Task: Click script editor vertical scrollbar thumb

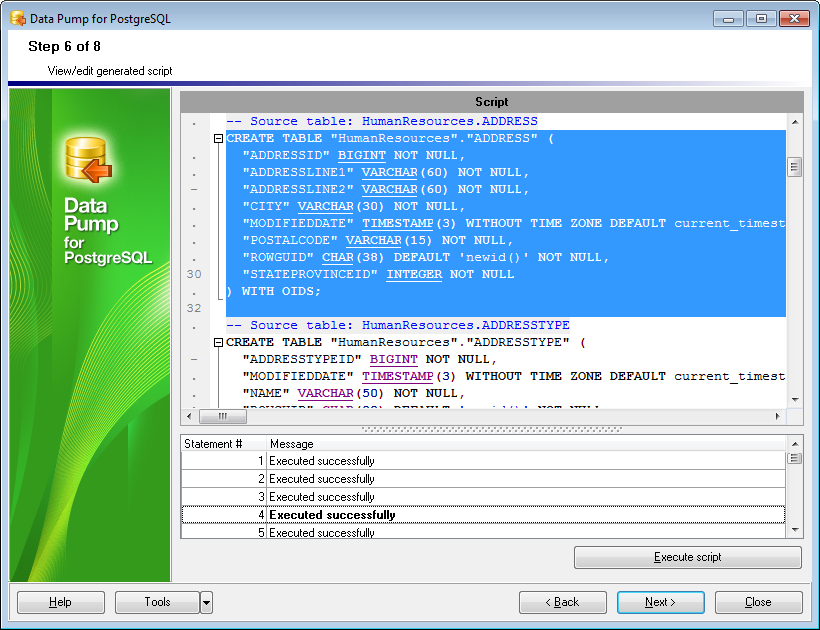Action: 794,167
